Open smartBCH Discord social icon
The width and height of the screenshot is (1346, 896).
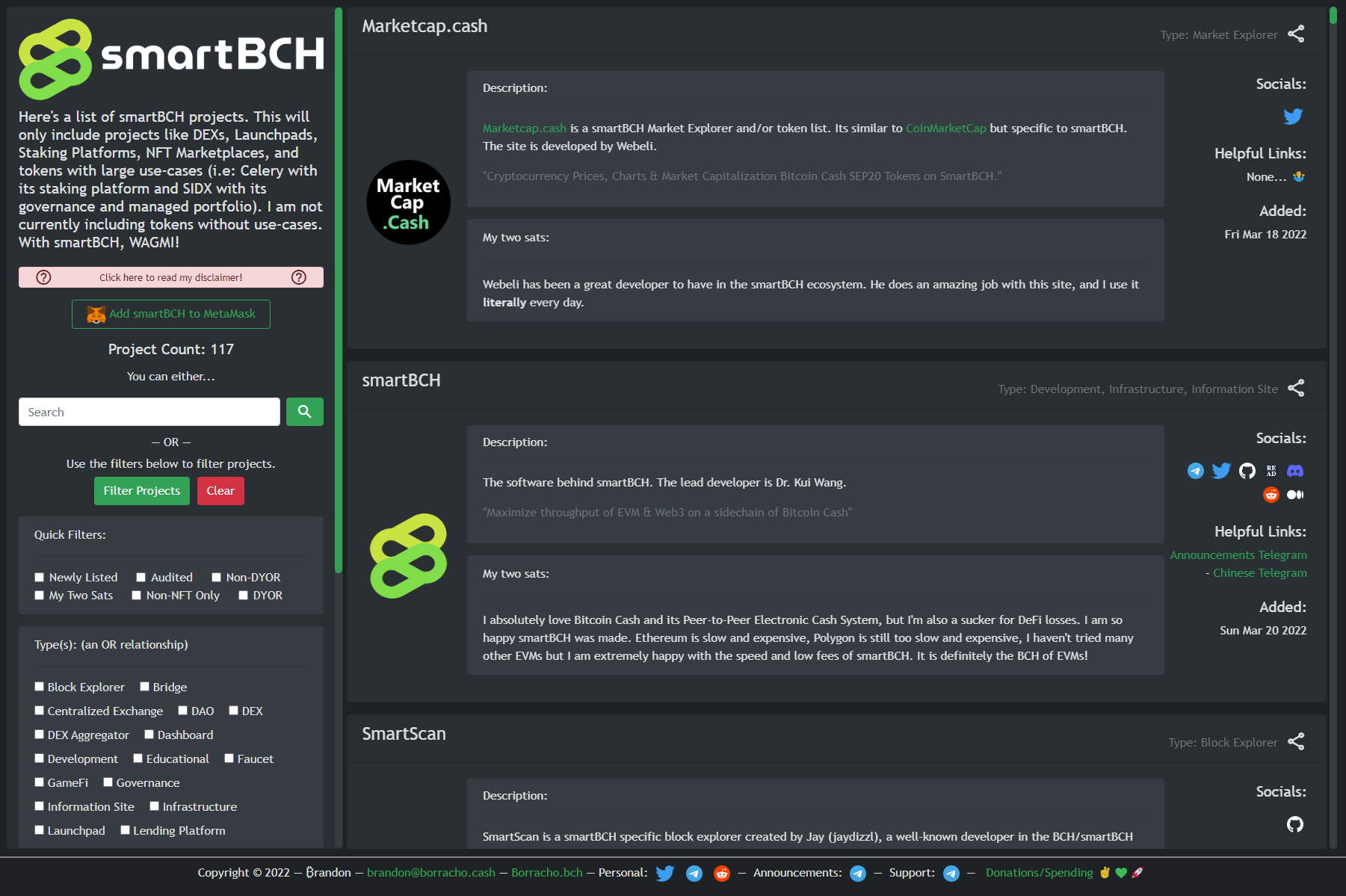(1295, 471)
